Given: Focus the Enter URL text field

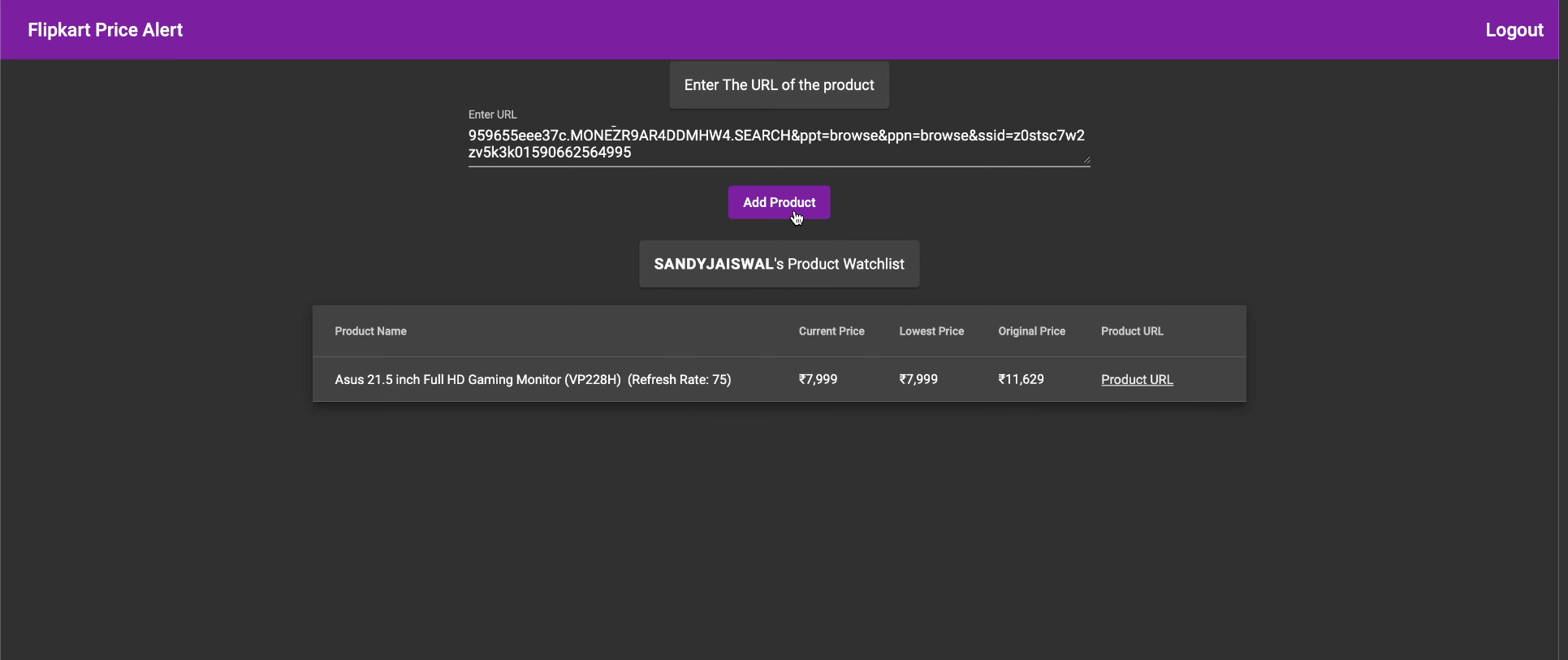Looking at the screenshot, I should click(x=779, y=145).
